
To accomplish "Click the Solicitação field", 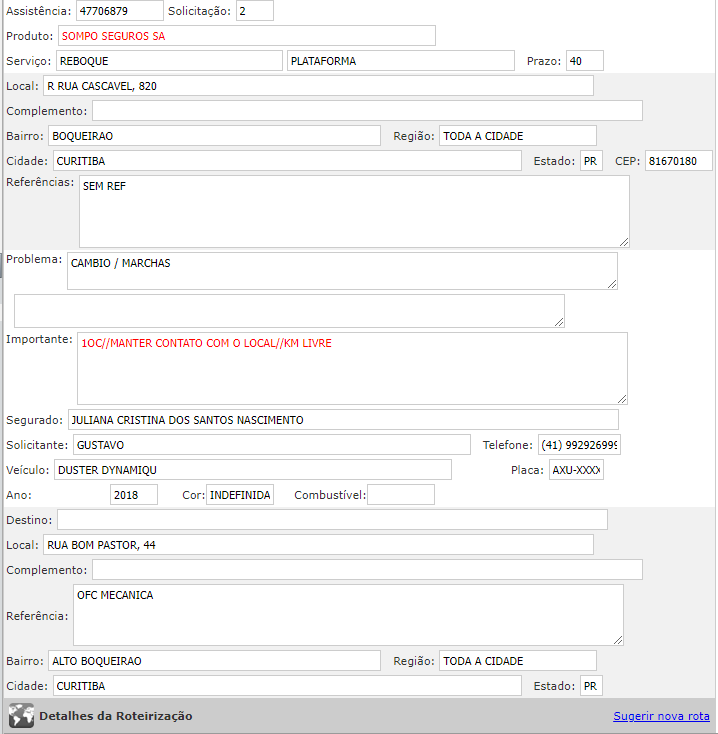I will point(254,11).
